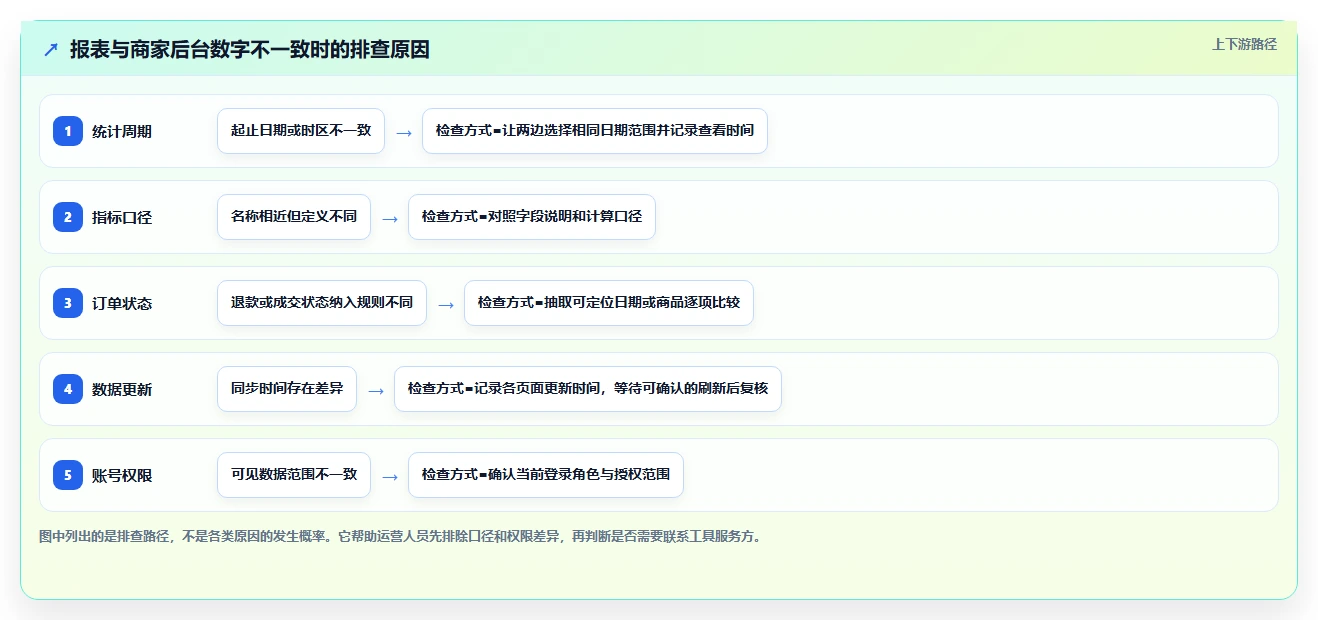This screenshot has width=1318, height=620.
Task: Select step badge number 1
Action: pyautogui.click(x=68, y=130)
